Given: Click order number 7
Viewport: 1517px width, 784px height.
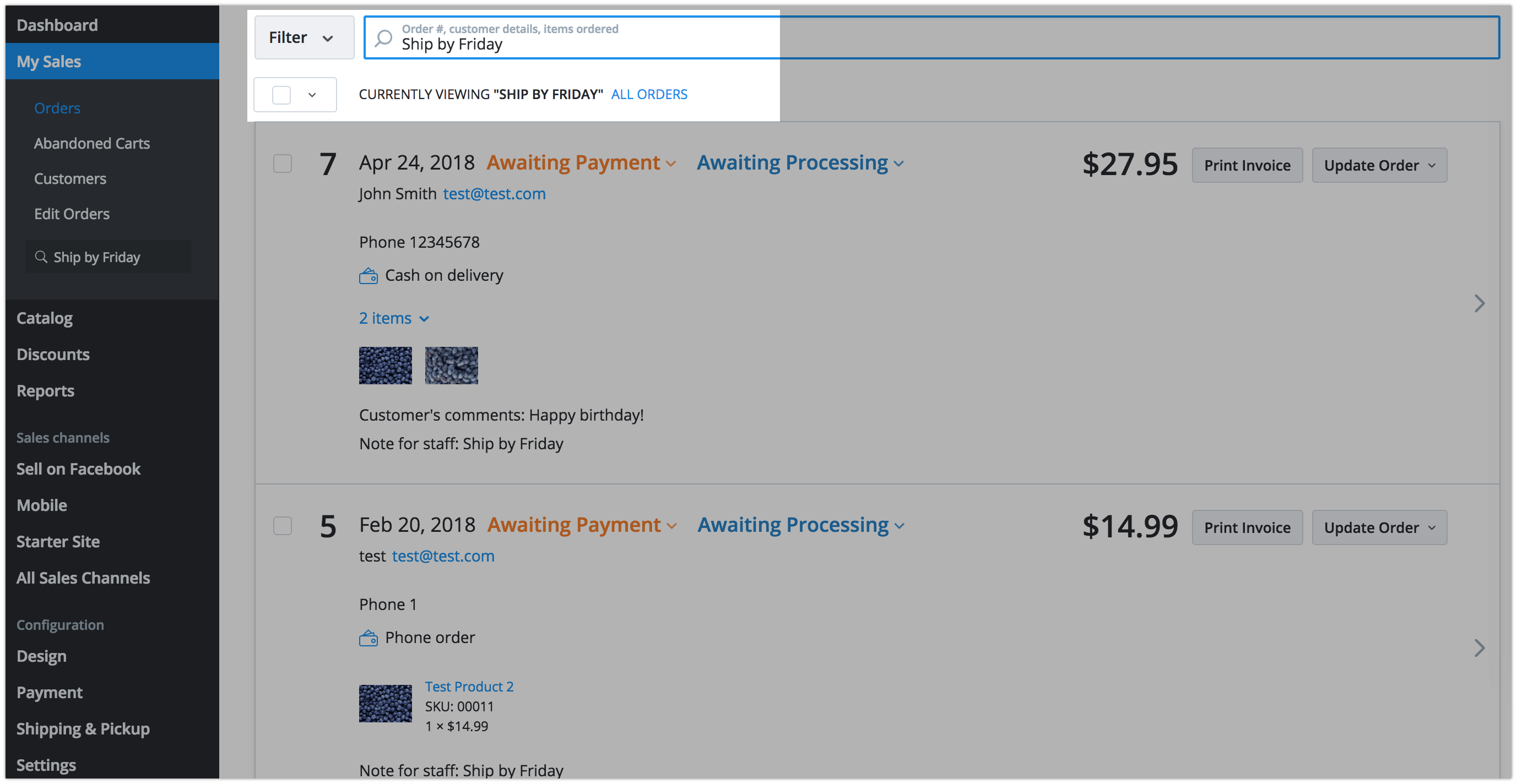Looking at the screenshot, I should point(328,164).
